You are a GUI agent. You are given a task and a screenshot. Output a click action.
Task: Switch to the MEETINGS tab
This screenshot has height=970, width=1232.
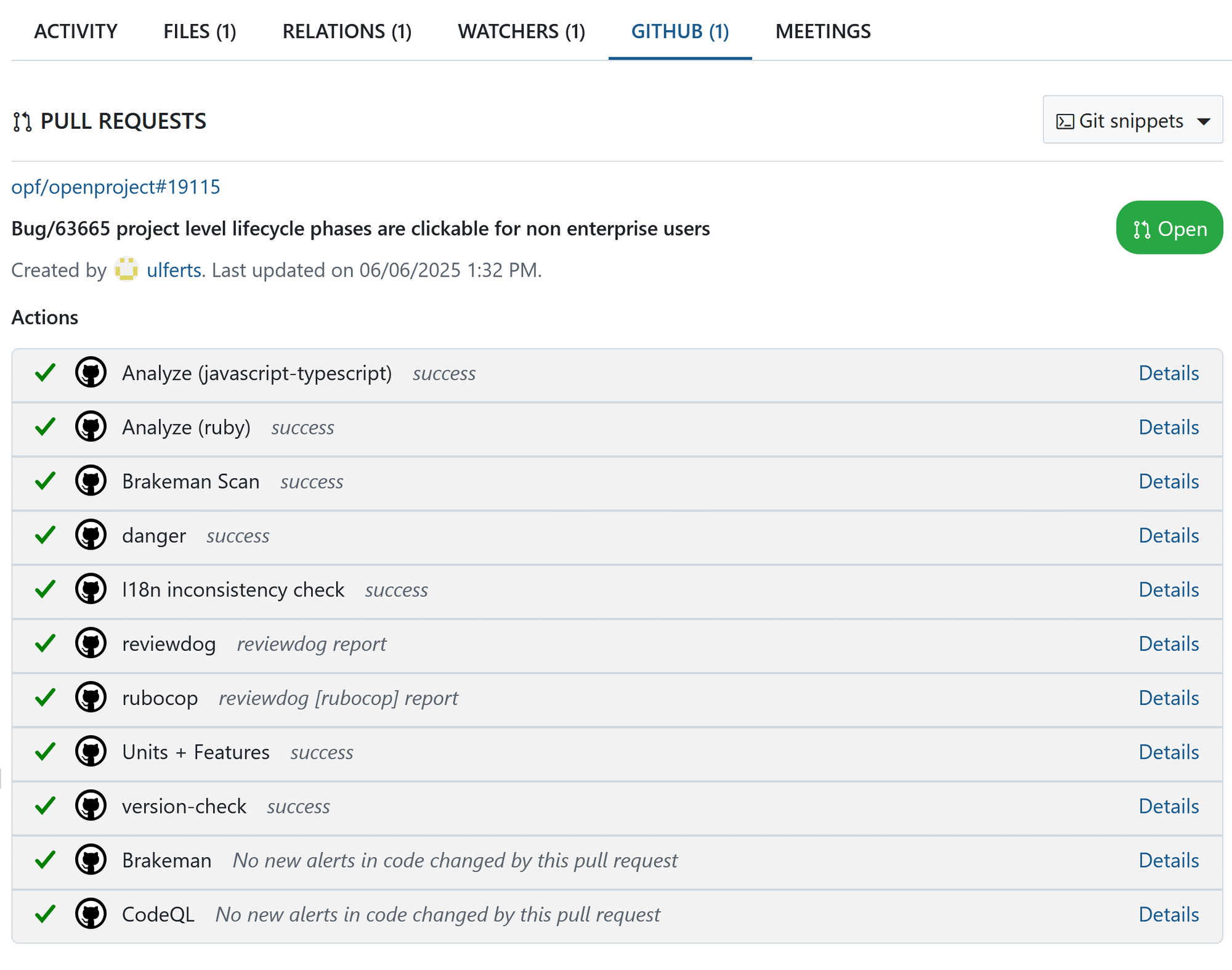[824, 31]
